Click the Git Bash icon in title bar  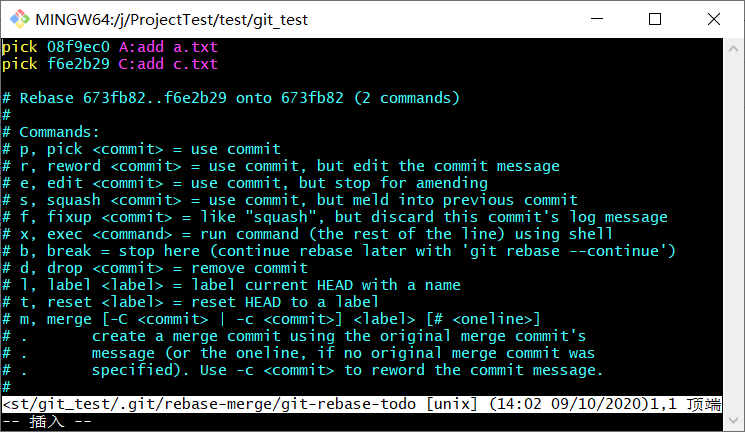click(x=17, y=18)
